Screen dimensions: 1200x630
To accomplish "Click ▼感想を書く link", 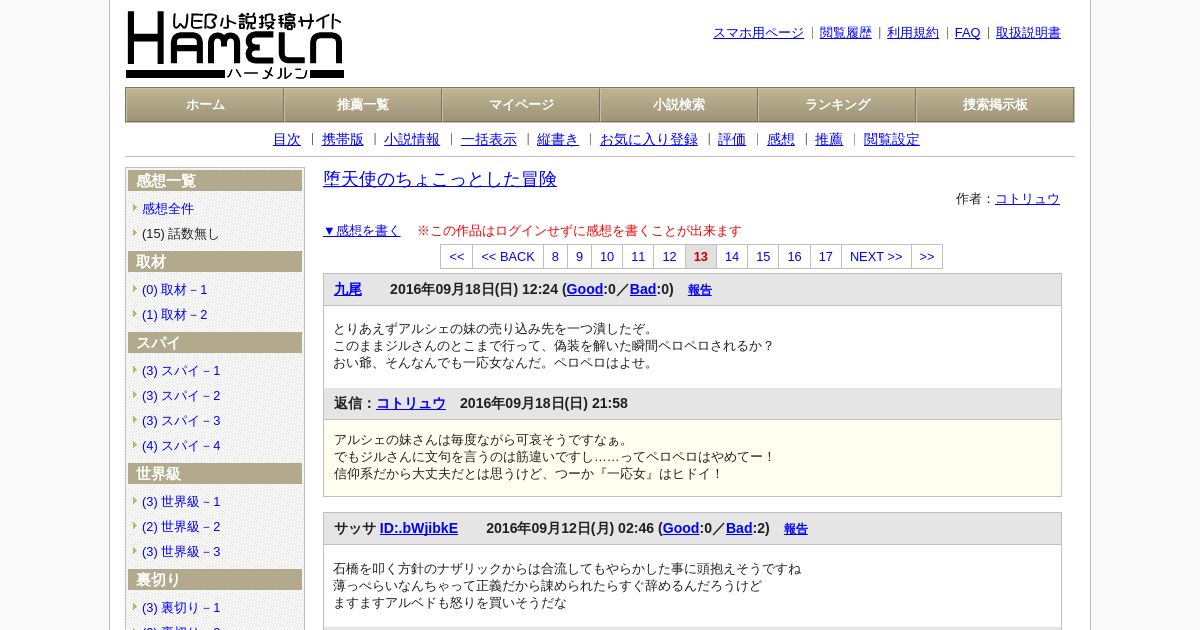I will [x=362, y=231].
